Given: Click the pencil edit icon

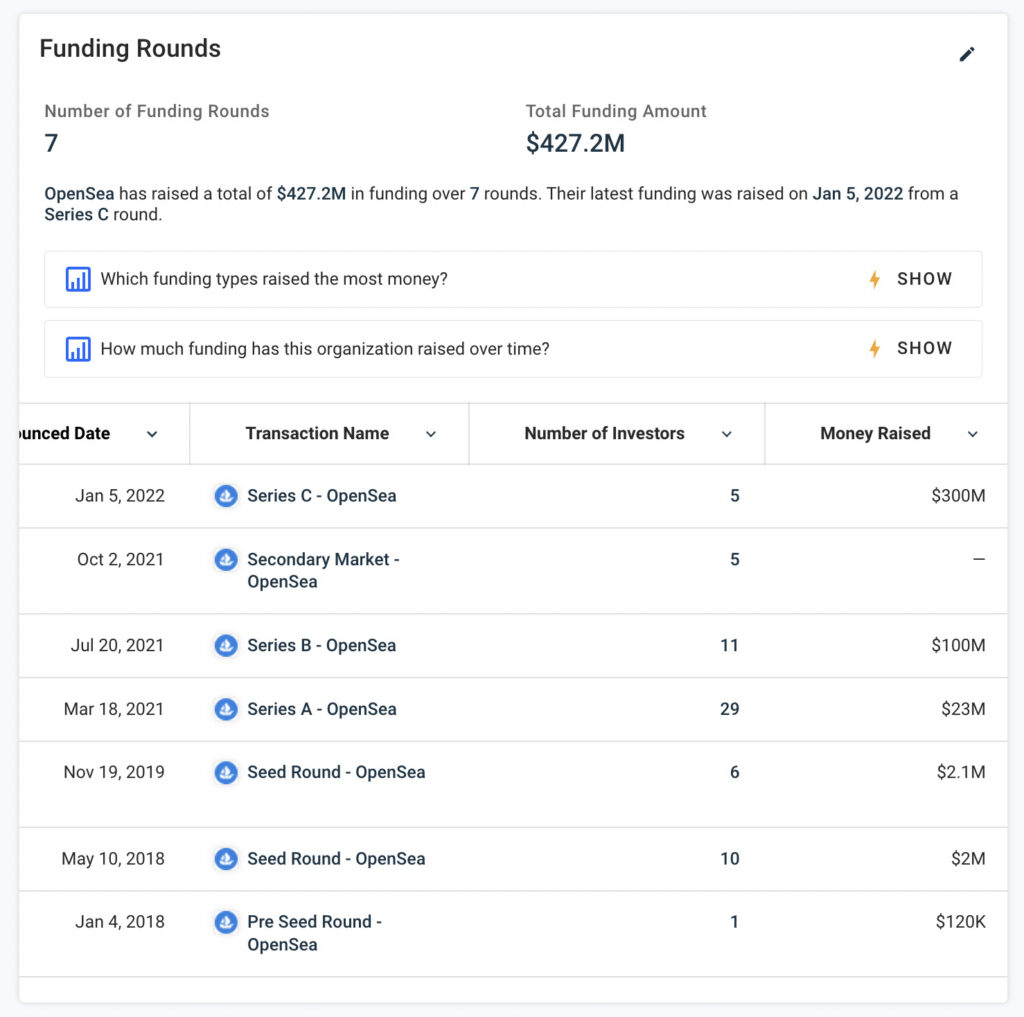Looking at the screenshot, I should (966, 55).
